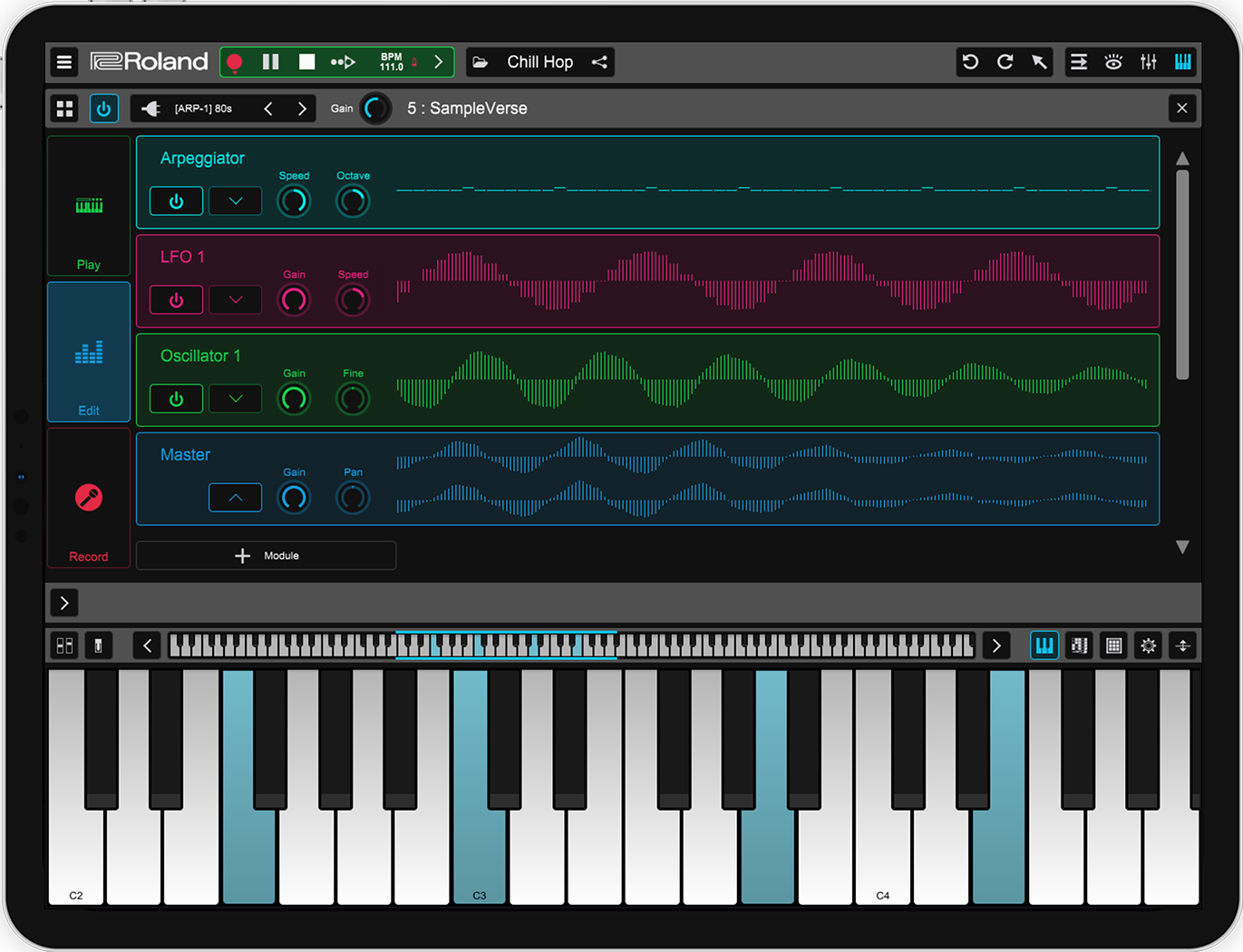
Task: Select the Play mode in the sidebar
Action: 88,205
